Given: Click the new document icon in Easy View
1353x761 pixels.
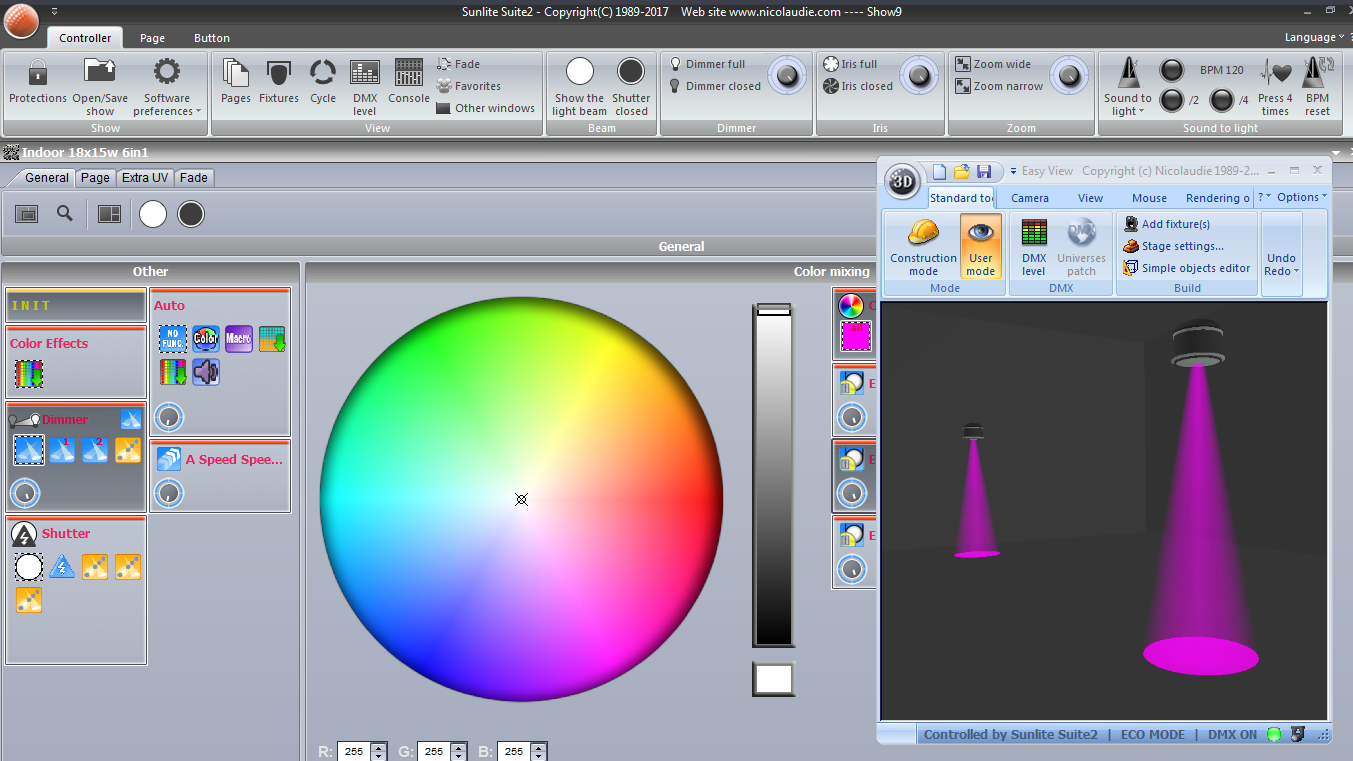Looking at the screenshot, I should click(939, 172).
